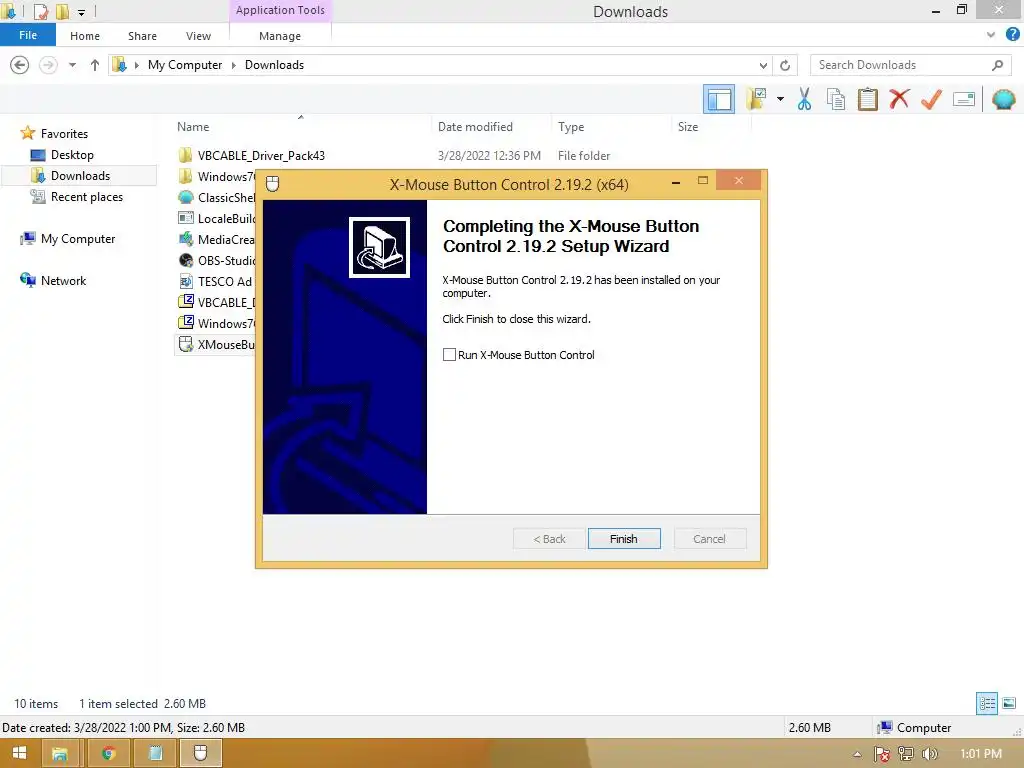
Task: Click the Forward navigation arrow
Action: tap(48, 65)
